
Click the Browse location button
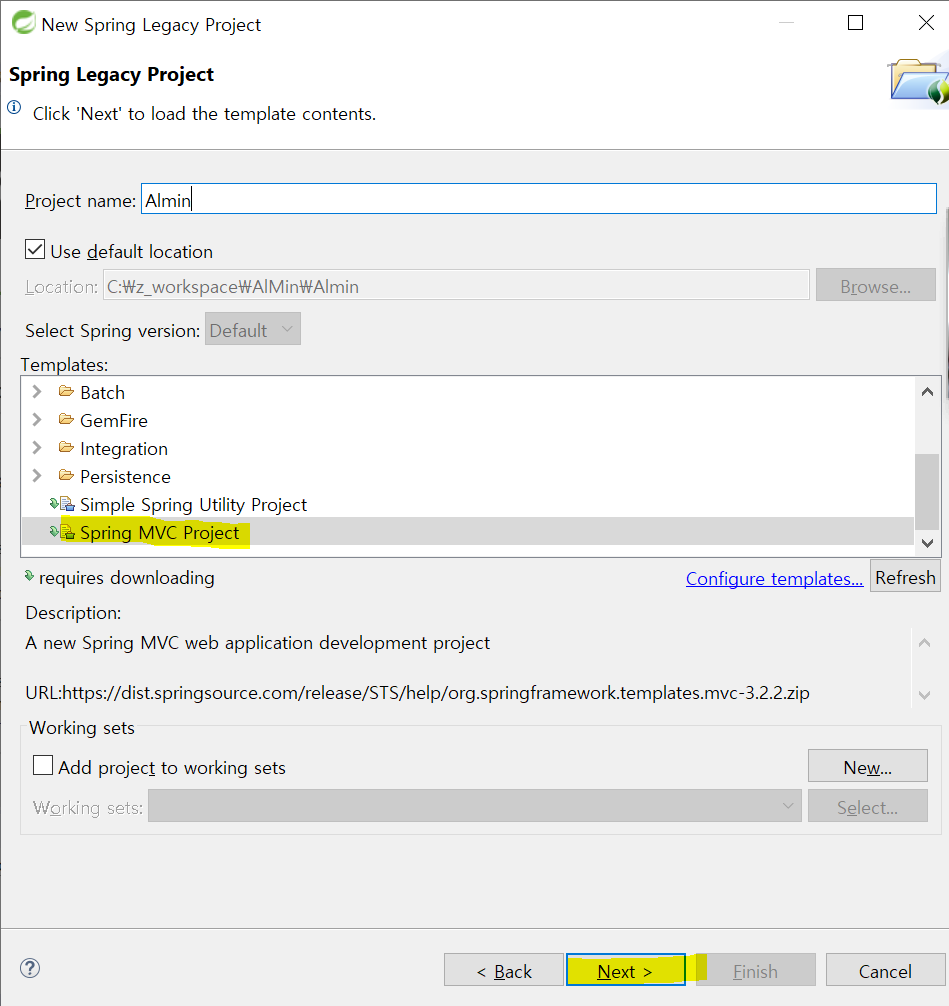875,285
